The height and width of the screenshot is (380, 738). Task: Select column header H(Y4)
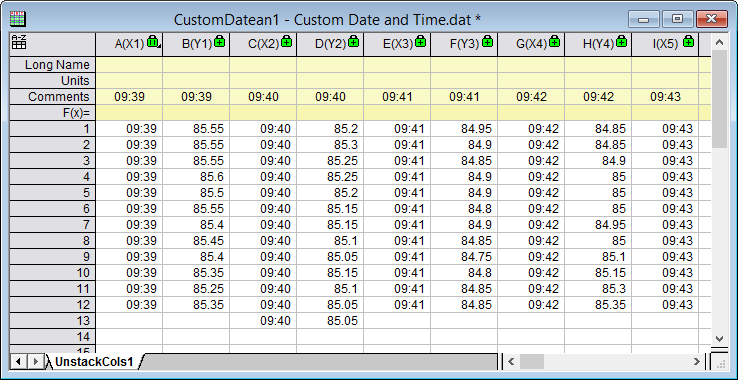[598, 44]
